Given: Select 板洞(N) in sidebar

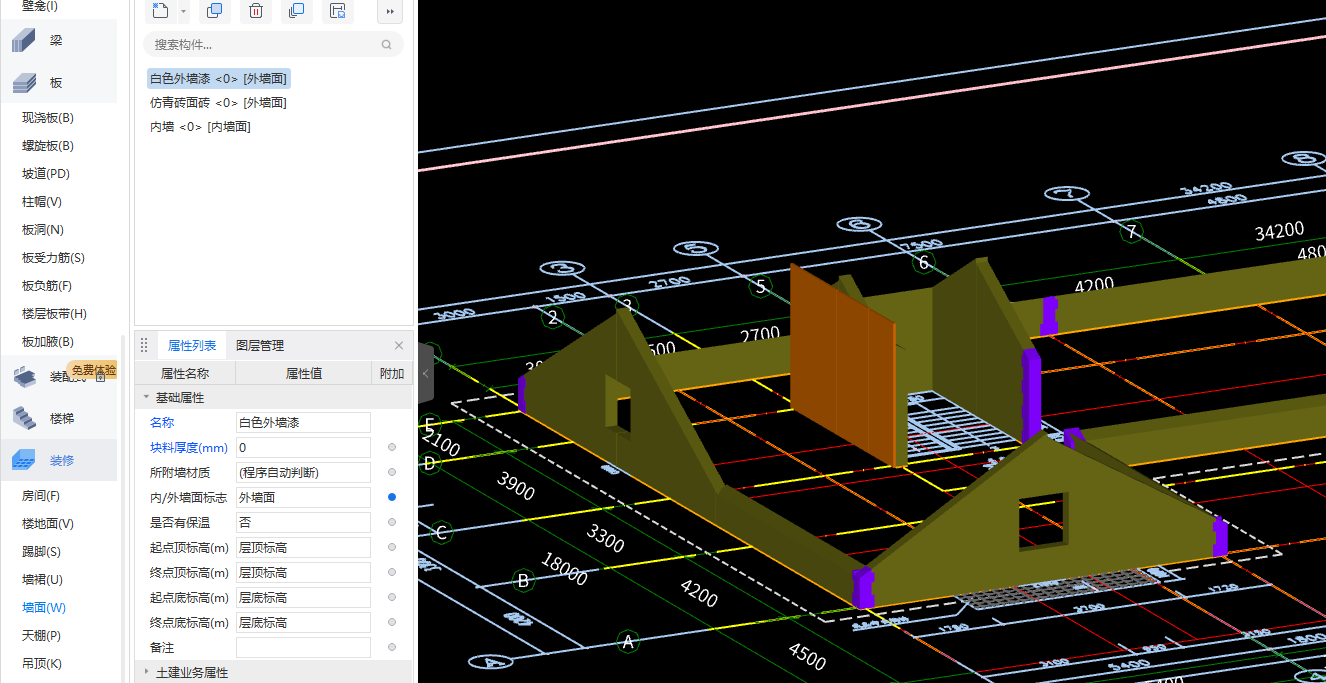Looking at the screenshot, I should click(x=43, y=229).
